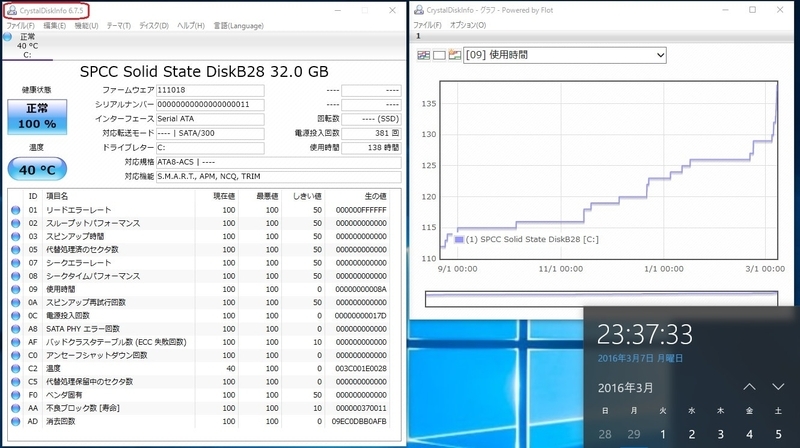Click status icon for 02 スループットパフォーマンス row

(16, 223)
